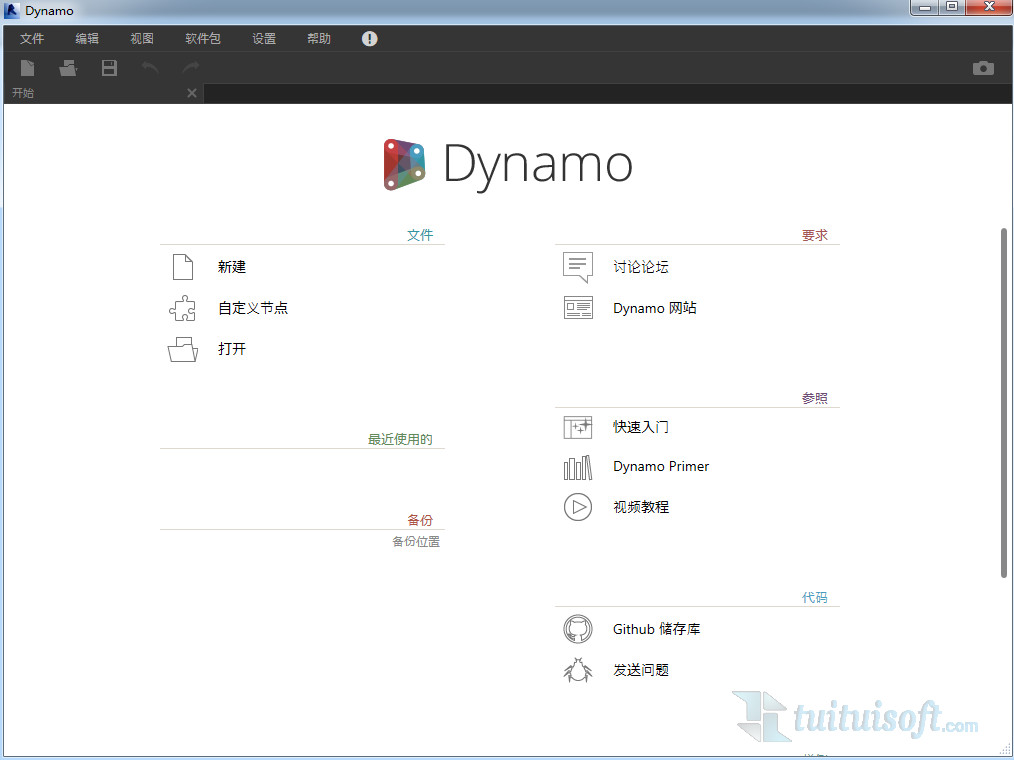Open the 文件 menu
Image resolution: width=1014 pixels, height=760 pixels.
click(x=32, y=39)
